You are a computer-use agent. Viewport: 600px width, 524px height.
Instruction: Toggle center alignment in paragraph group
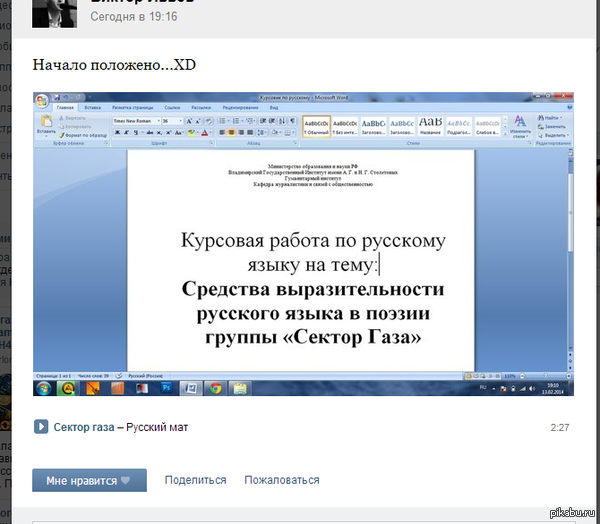(x=232, y=132)
